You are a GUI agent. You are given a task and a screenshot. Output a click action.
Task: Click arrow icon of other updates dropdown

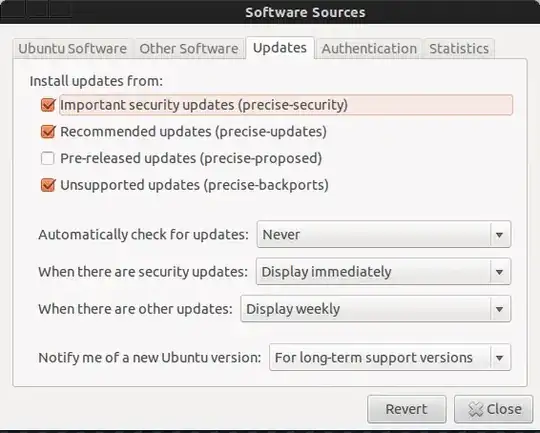[x=499, y=309]
